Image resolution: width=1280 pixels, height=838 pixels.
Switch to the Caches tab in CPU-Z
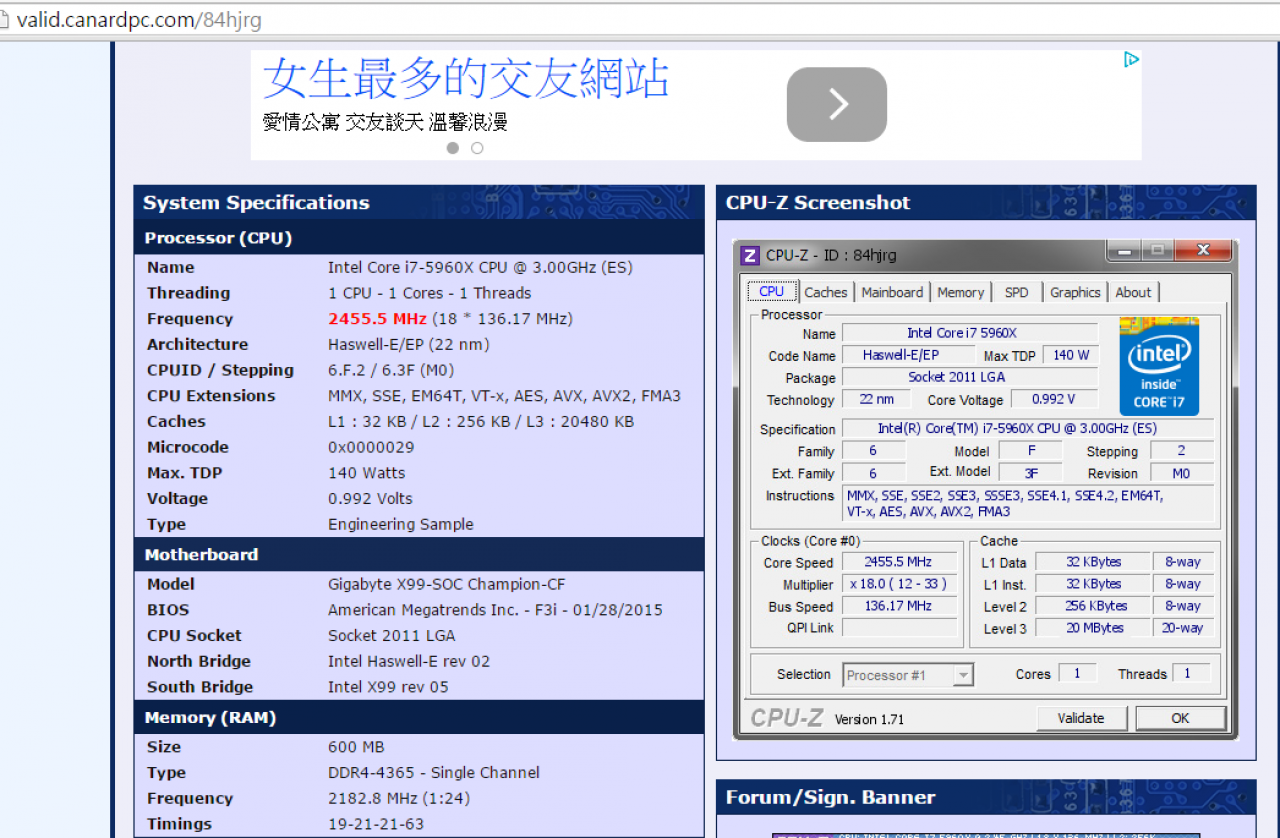tap(826, 292)
